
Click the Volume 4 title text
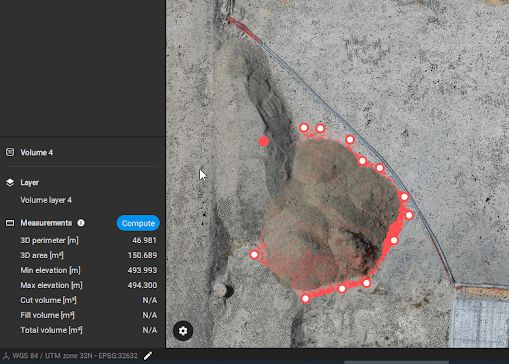[x=37, y=153]
